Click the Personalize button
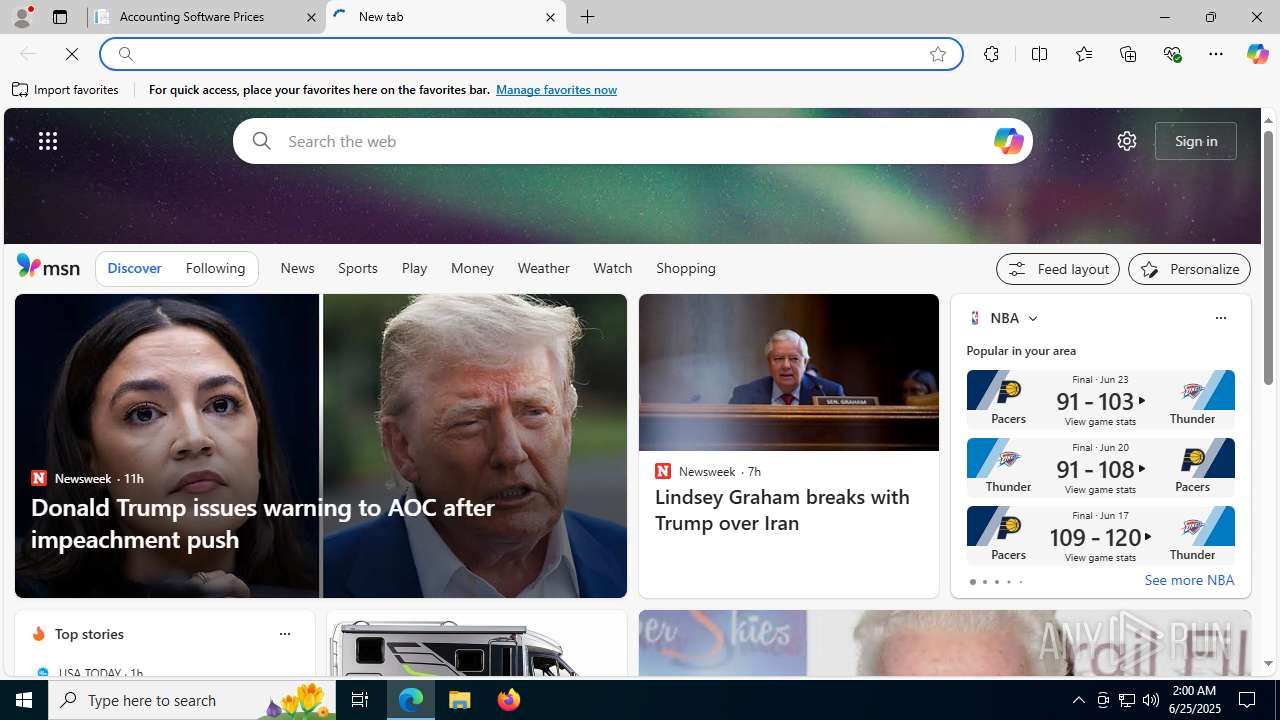This screenshot has height=720, width=1280. [x=1189, y=269]
